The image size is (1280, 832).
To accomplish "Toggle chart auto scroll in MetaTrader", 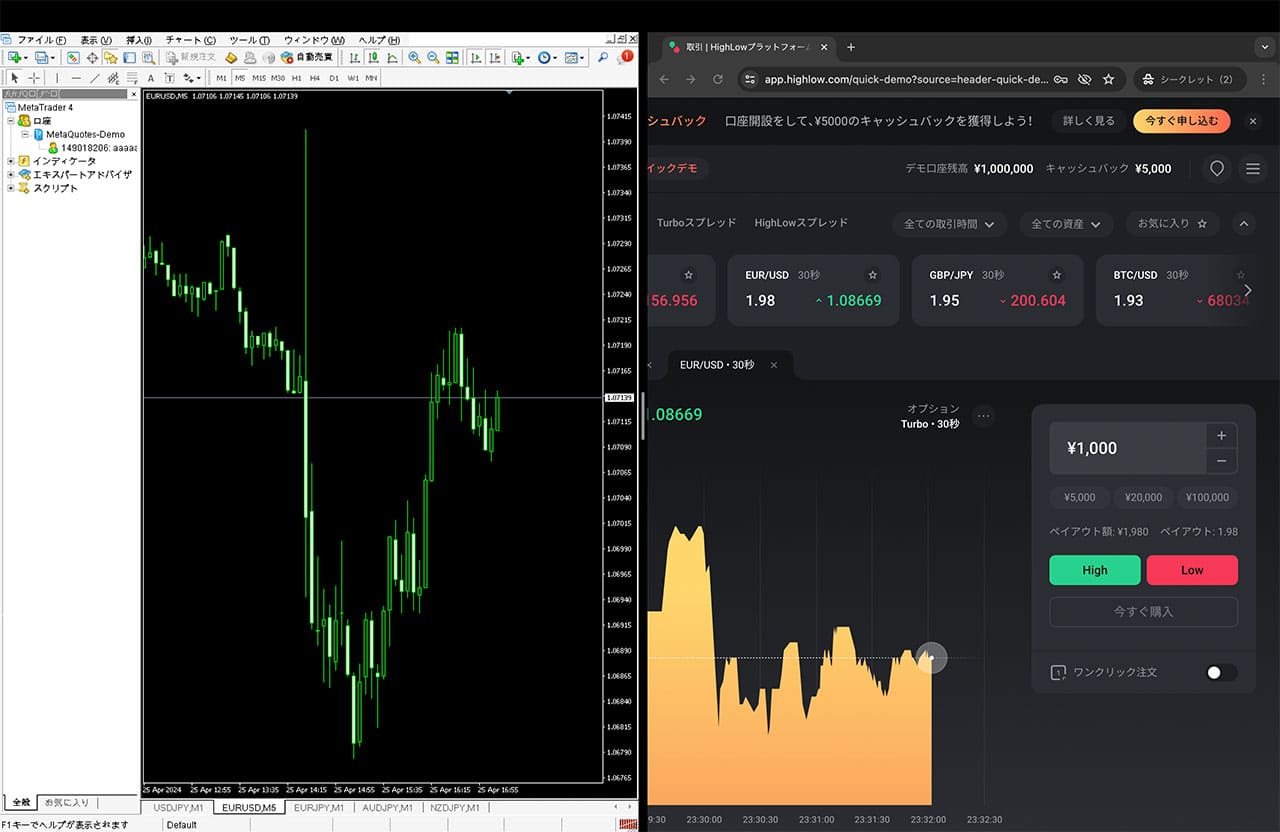I will [x=475, y=57].
